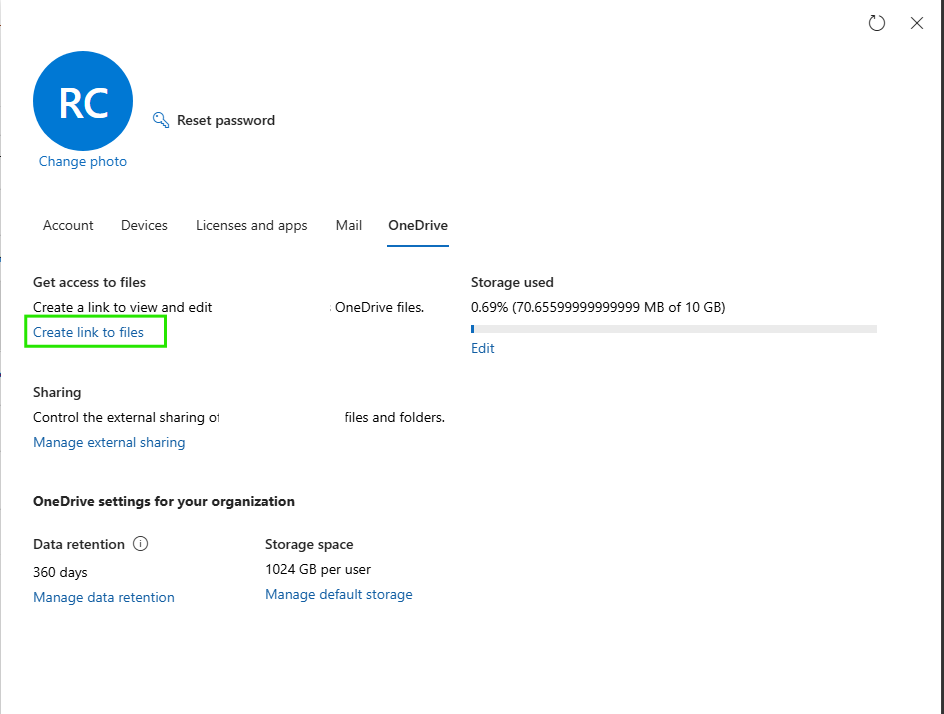This screenshot has height=714, width=944.
Task: Click 'OneDrive settings for your organization' heading
Action: (164, 501)
